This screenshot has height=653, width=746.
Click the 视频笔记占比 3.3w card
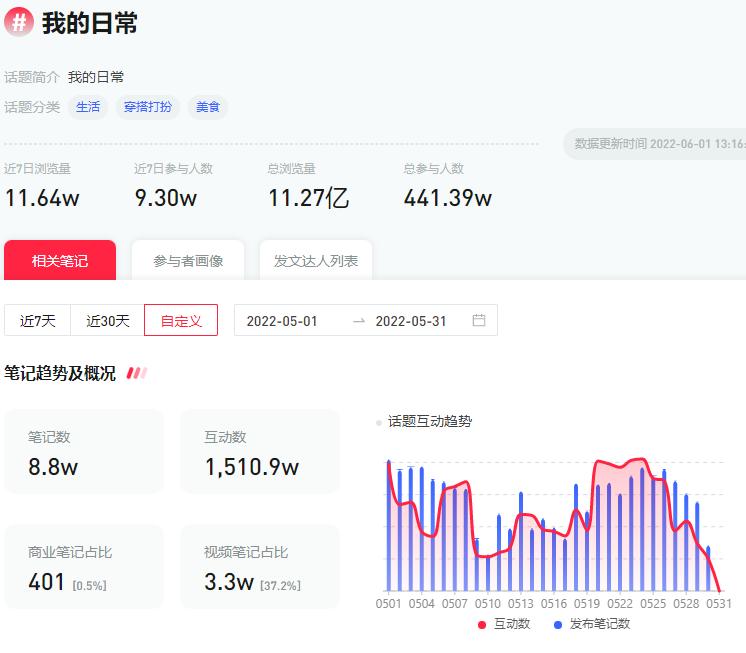(260, 566)
